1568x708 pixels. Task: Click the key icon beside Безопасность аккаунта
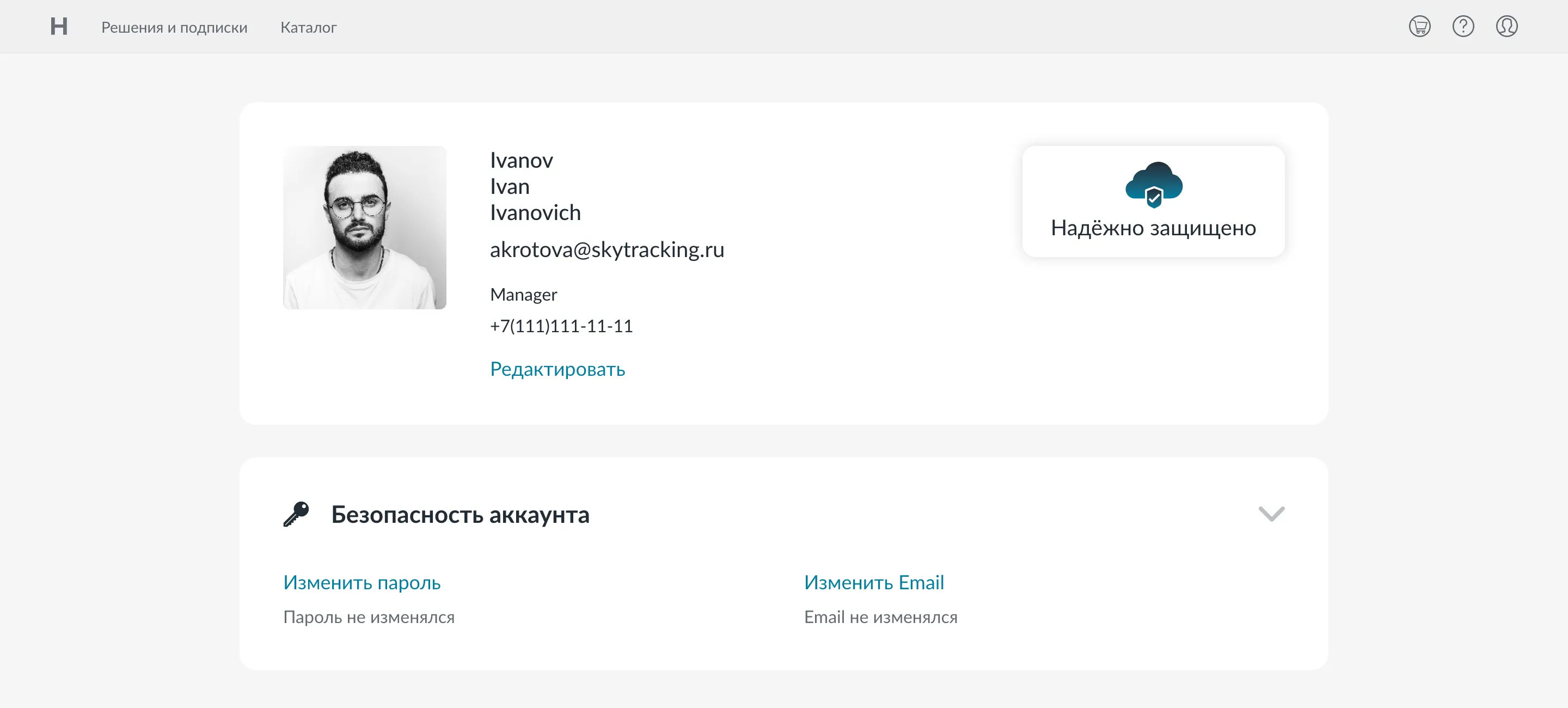click(x=296, y=515)
